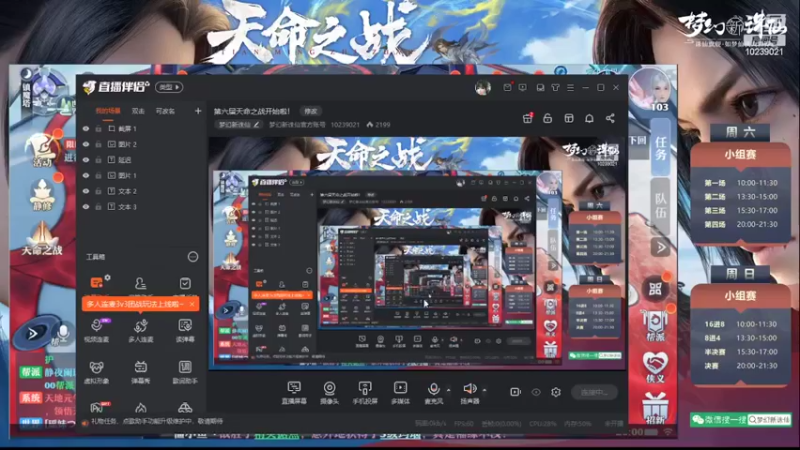Open the message bubble icon in the title bar
800x450 pixels.
tap(522, 88)
